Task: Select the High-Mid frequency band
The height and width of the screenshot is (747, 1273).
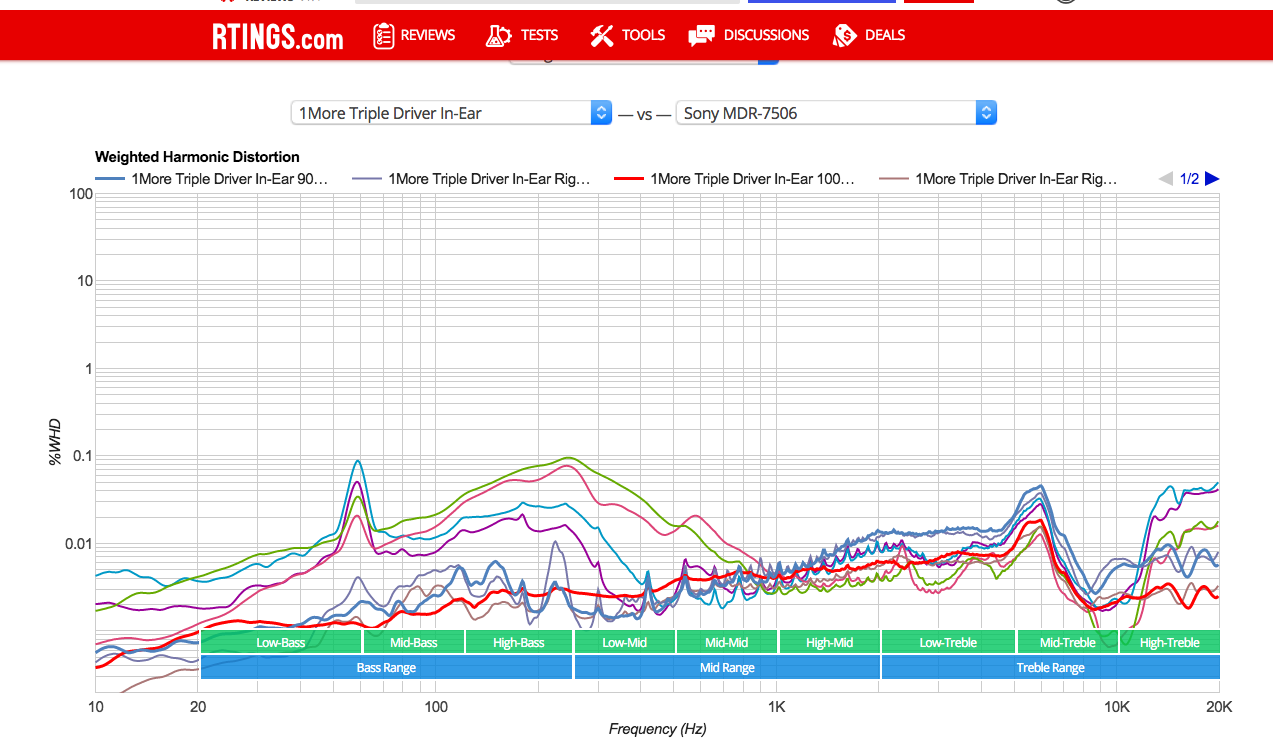Action: (x=830, y=642)
